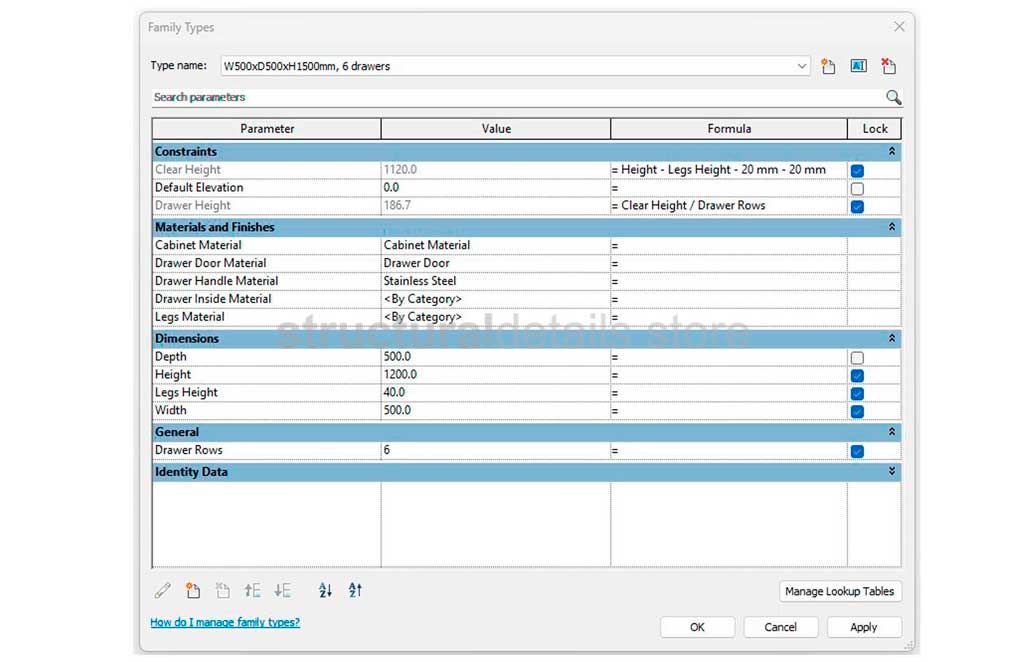Image resolution: width=1024 pixels, height=662 pixels.
Task: Move parameter up with arrow icon
Action: tap(253, 591)
